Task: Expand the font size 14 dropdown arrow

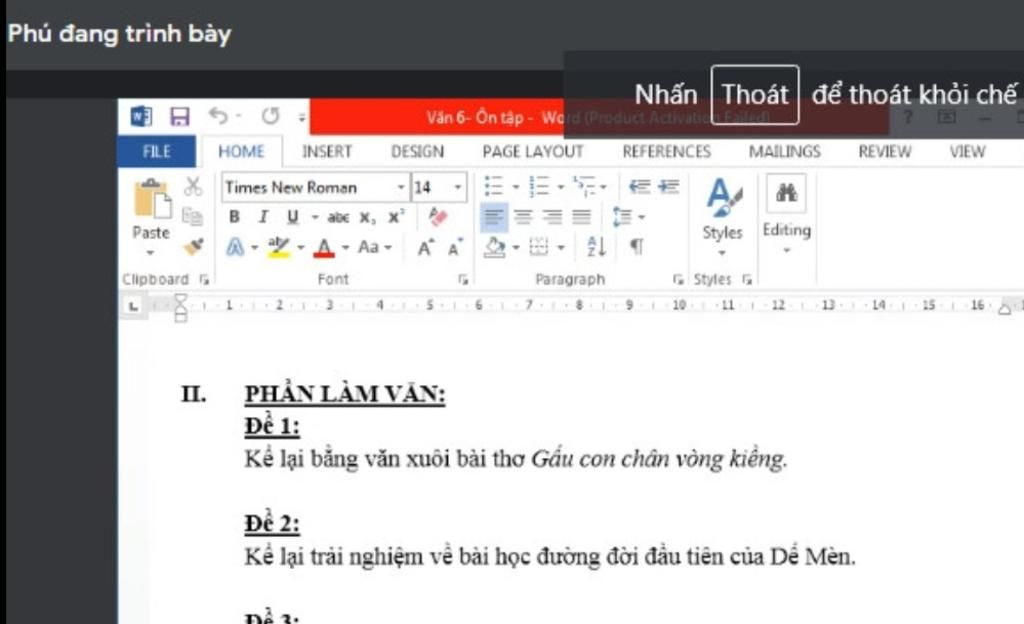Action: [458, 187]
